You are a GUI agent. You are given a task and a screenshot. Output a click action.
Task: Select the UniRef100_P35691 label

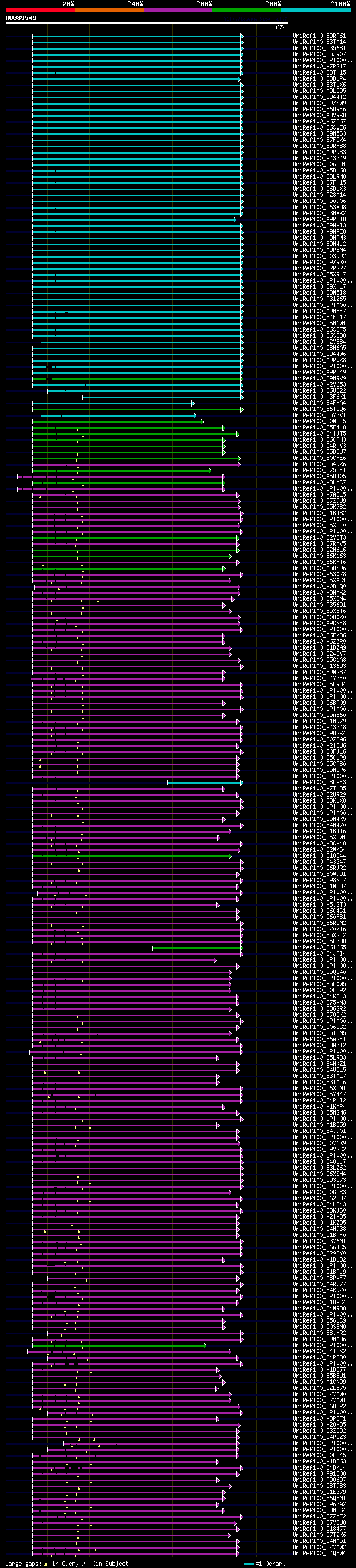[319, 605]
